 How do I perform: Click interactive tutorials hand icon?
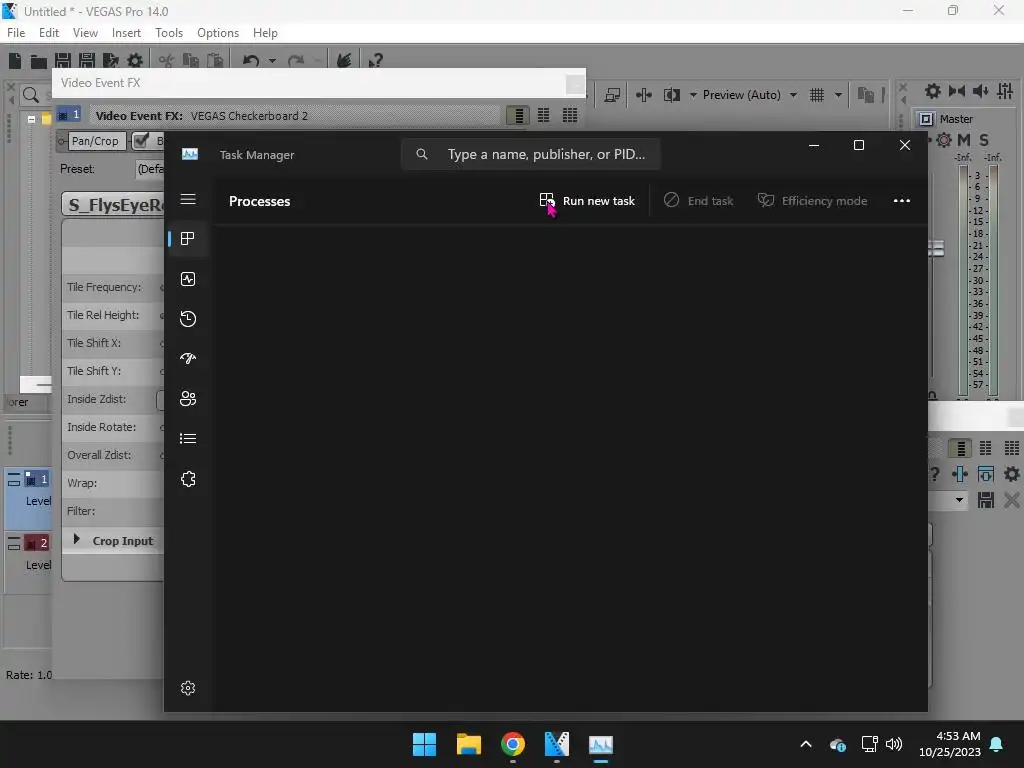point(344,61)
